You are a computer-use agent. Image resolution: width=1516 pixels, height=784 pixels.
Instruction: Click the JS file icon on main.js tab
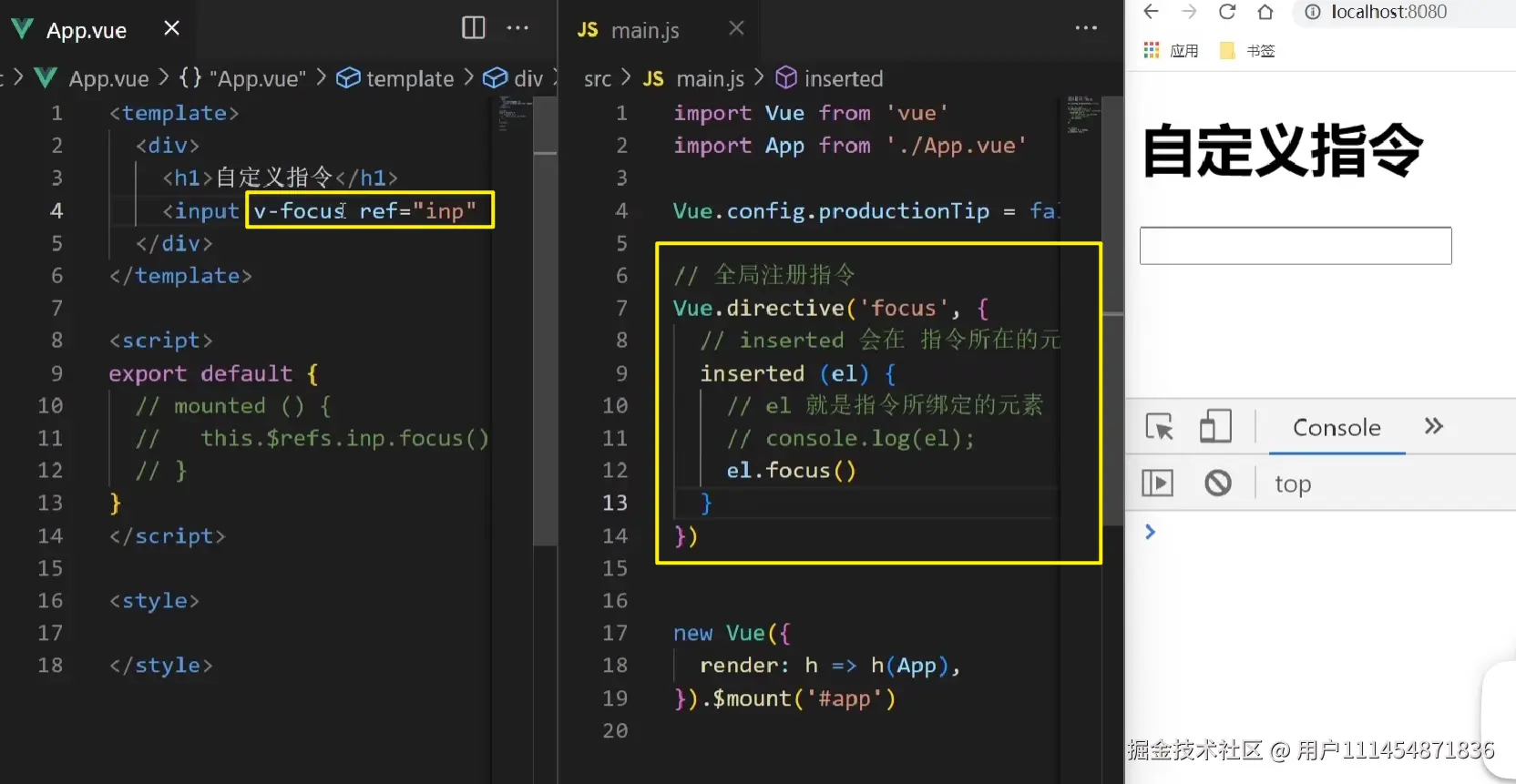[588, 30]
